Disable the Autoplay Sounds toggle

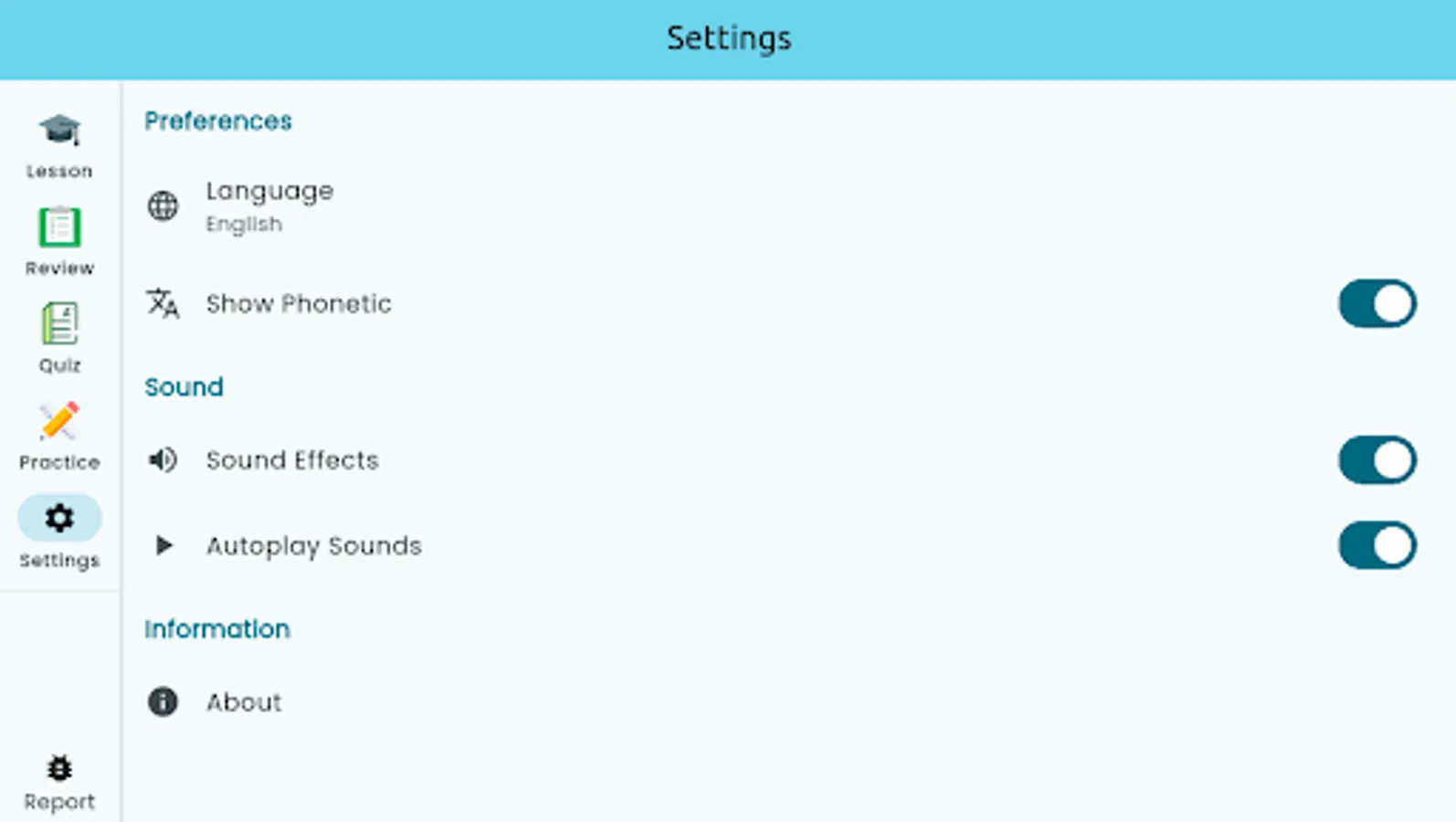click(1377, 545)
